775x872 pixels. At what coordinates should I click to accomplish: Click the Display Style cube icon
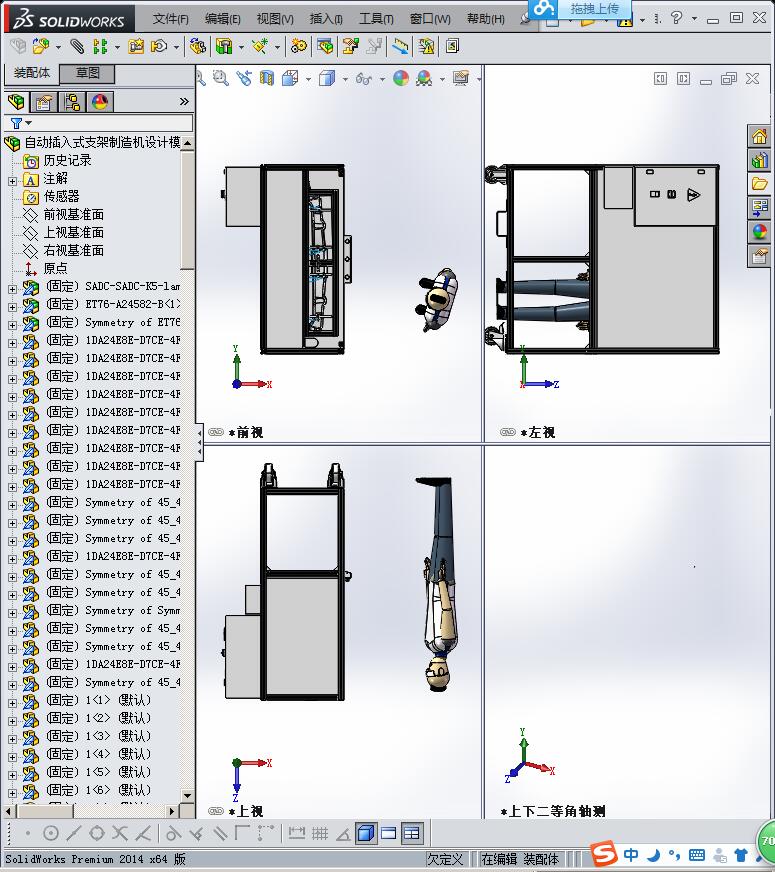327,78
